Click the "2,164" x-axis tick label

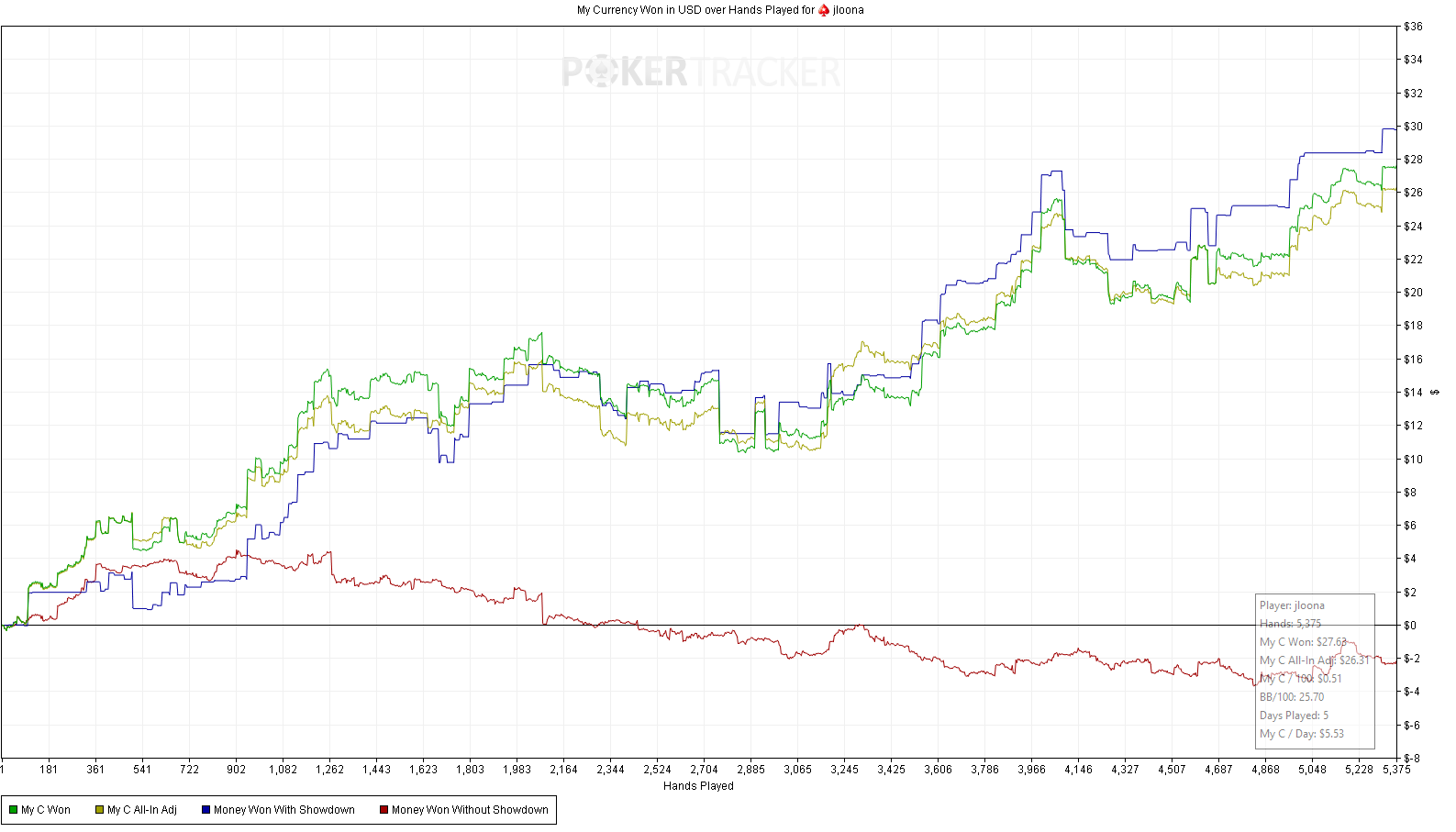(563, 770)
